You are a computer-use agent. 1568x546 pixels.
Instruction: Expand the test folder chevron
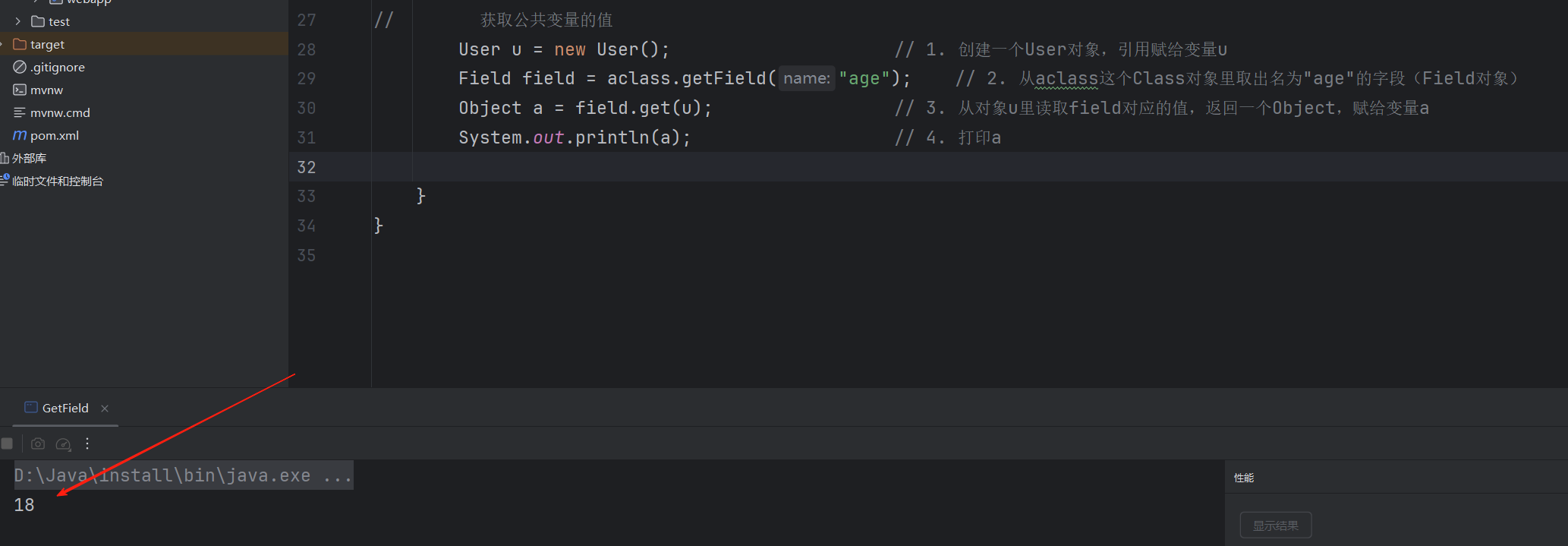coord(18,21)
